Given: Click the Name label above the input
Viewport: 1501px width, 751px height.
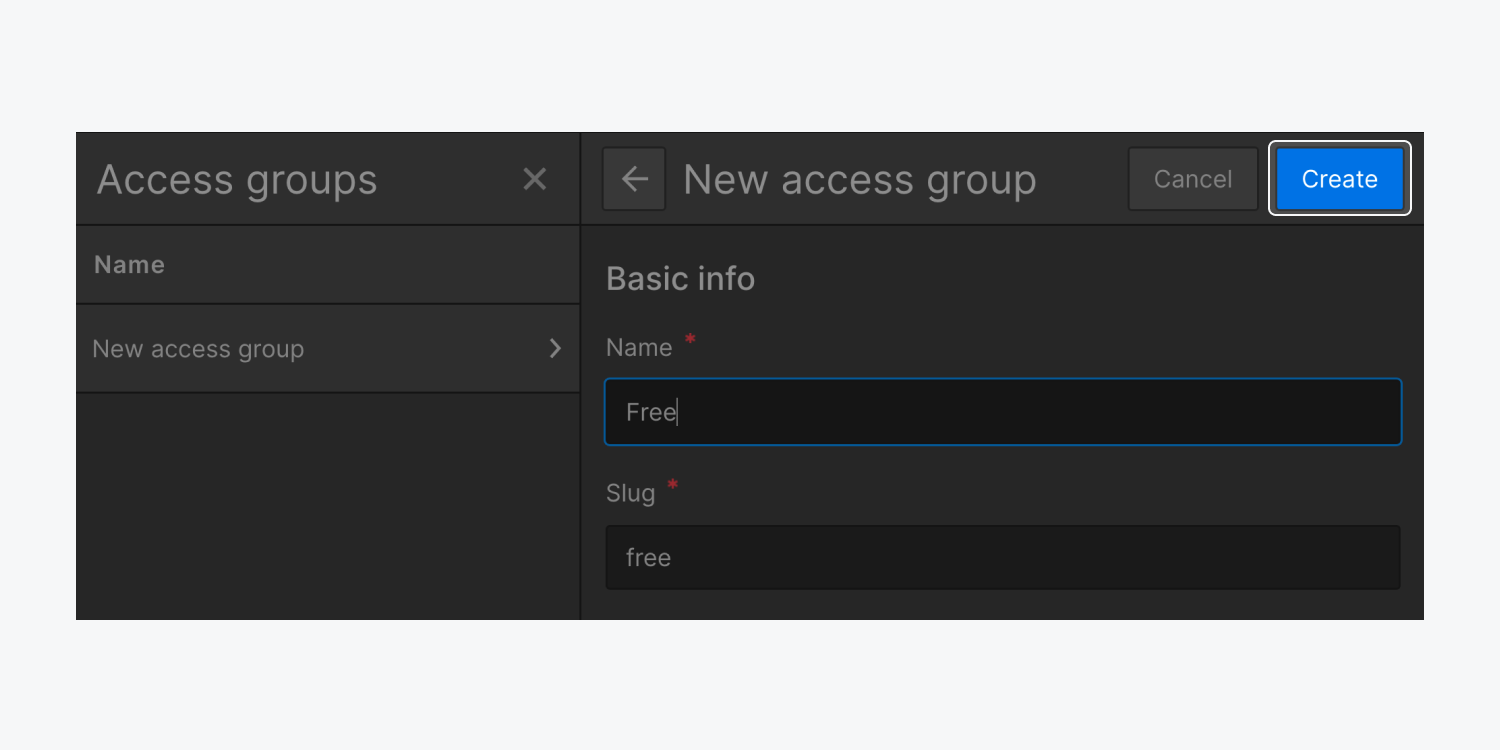Looking at the screenshot, I should (639, 348).
